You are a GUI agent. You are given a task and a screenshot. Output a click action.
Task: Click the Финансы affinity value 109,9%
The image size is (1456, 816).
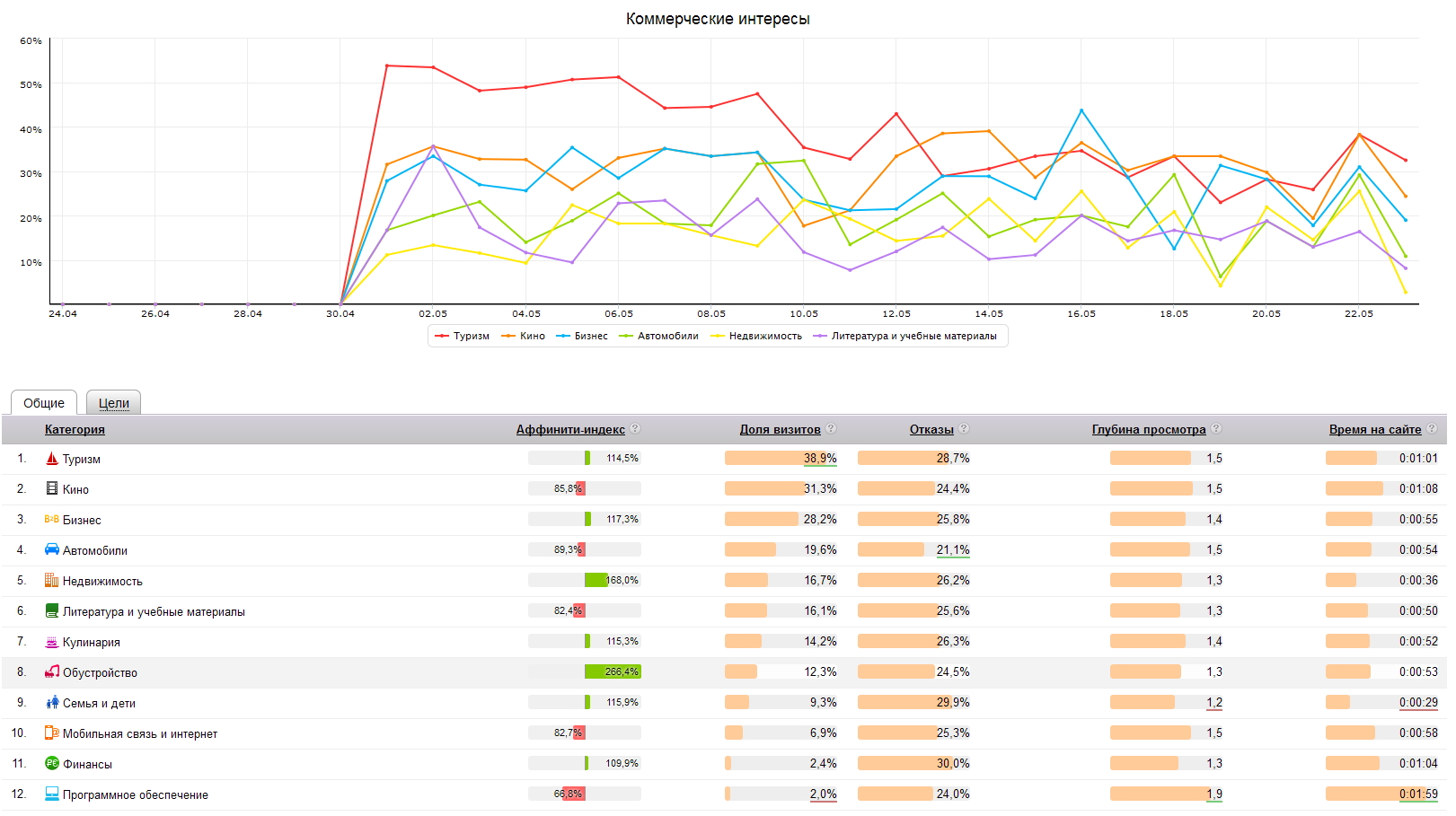[622, 763]
